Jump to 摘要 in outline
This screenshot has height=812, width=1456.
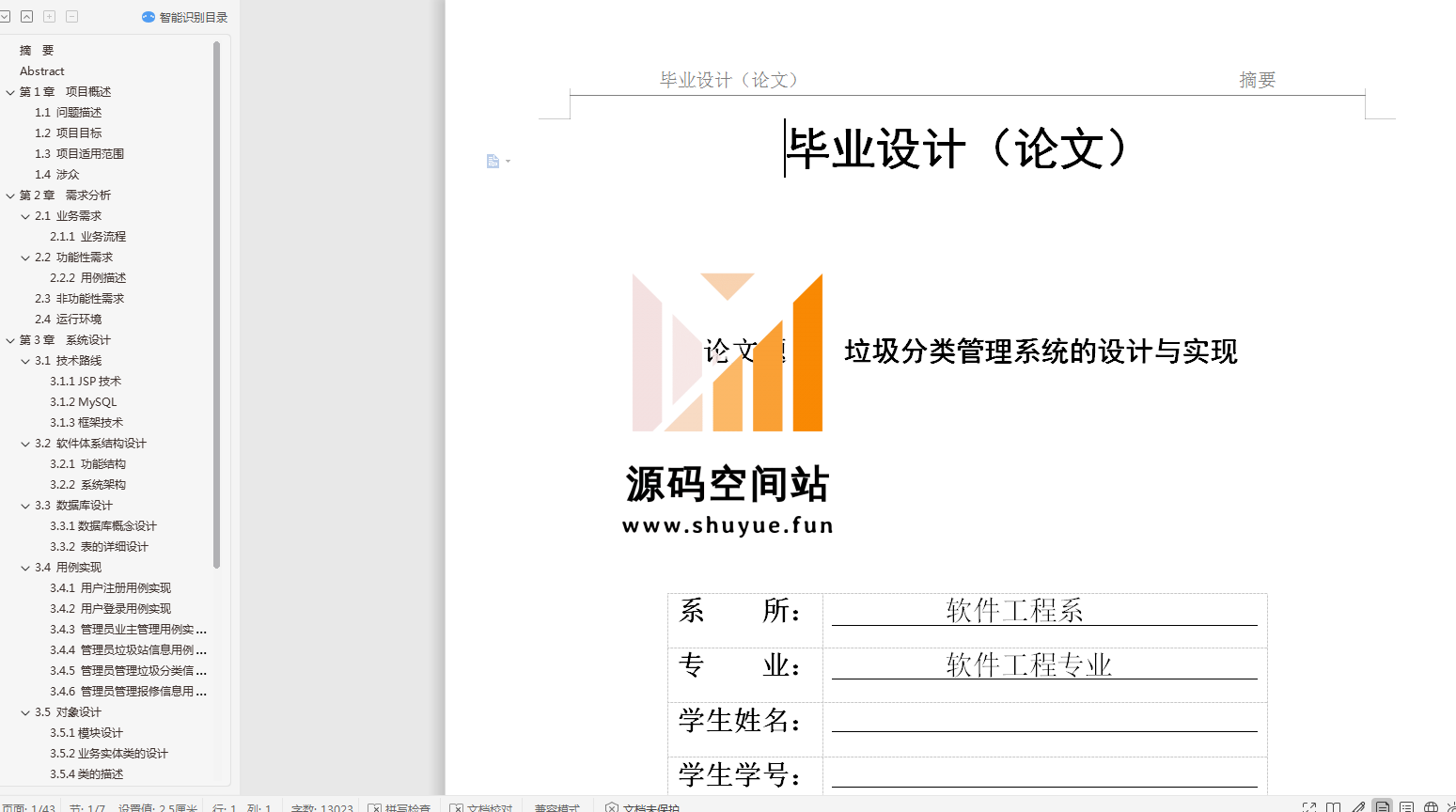tap(37, 51)
